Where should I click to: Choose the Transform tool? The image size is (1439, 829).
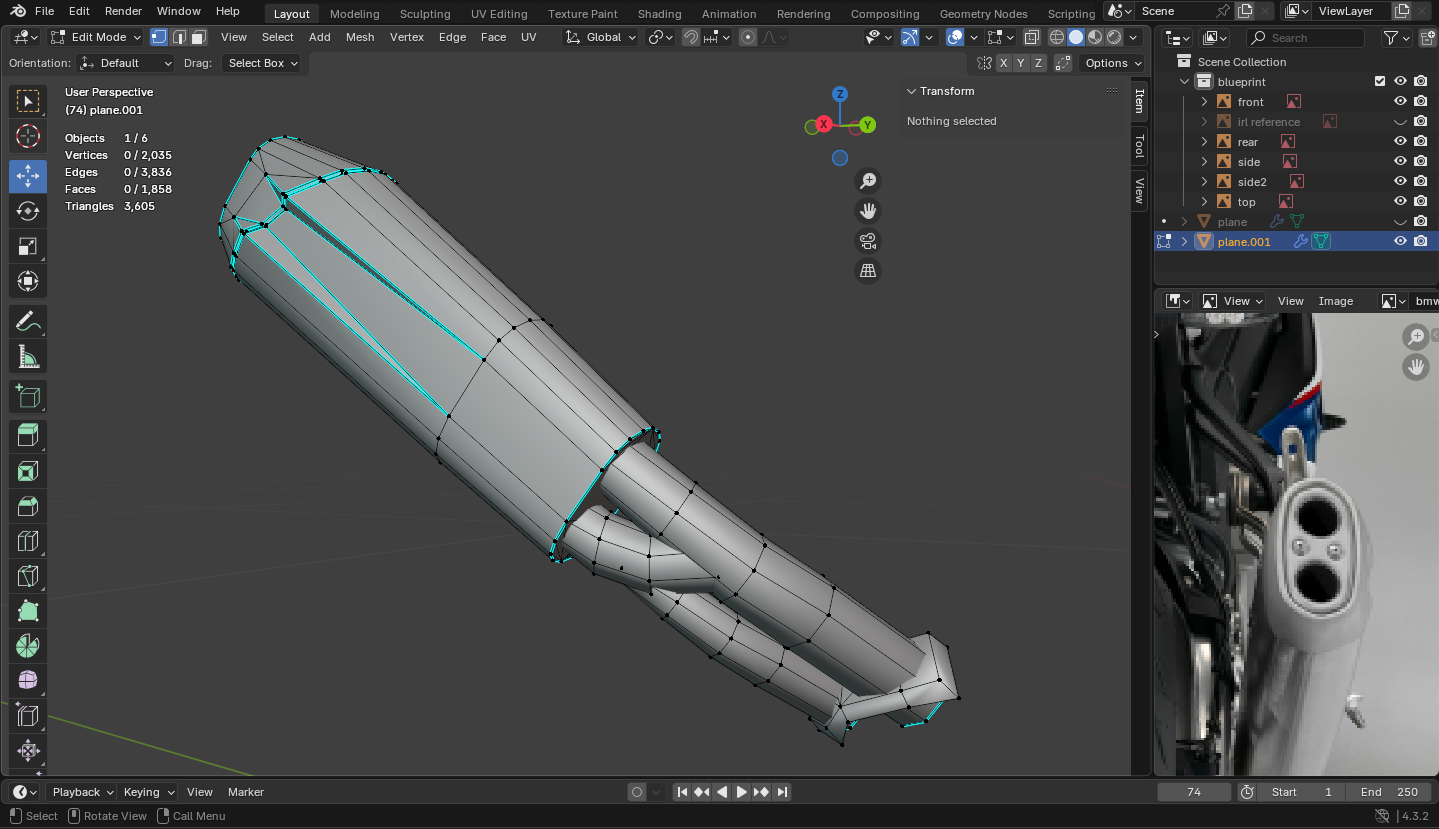pyautogui.click(x=28, y=281)
